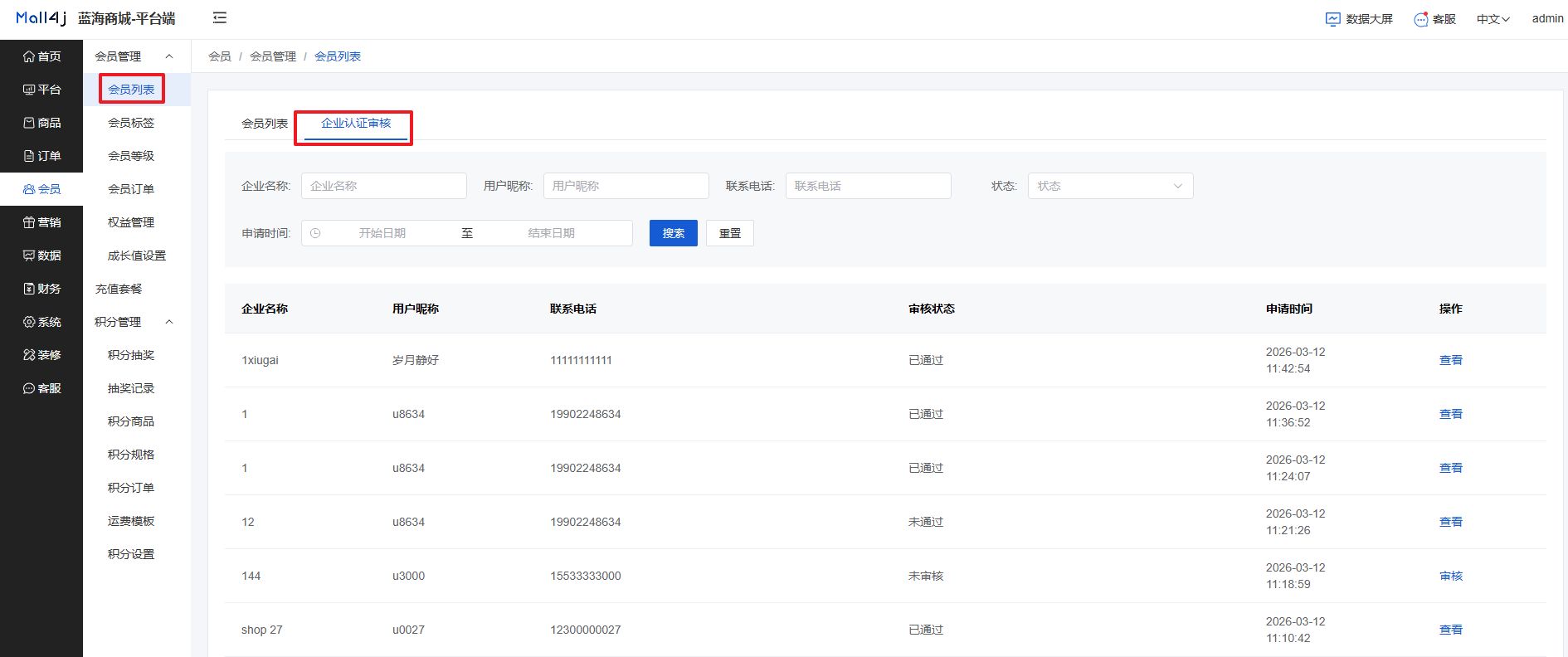1568x657 pixels.
Task: Open the 商品 products section
Action: click(x=41, y=123)
